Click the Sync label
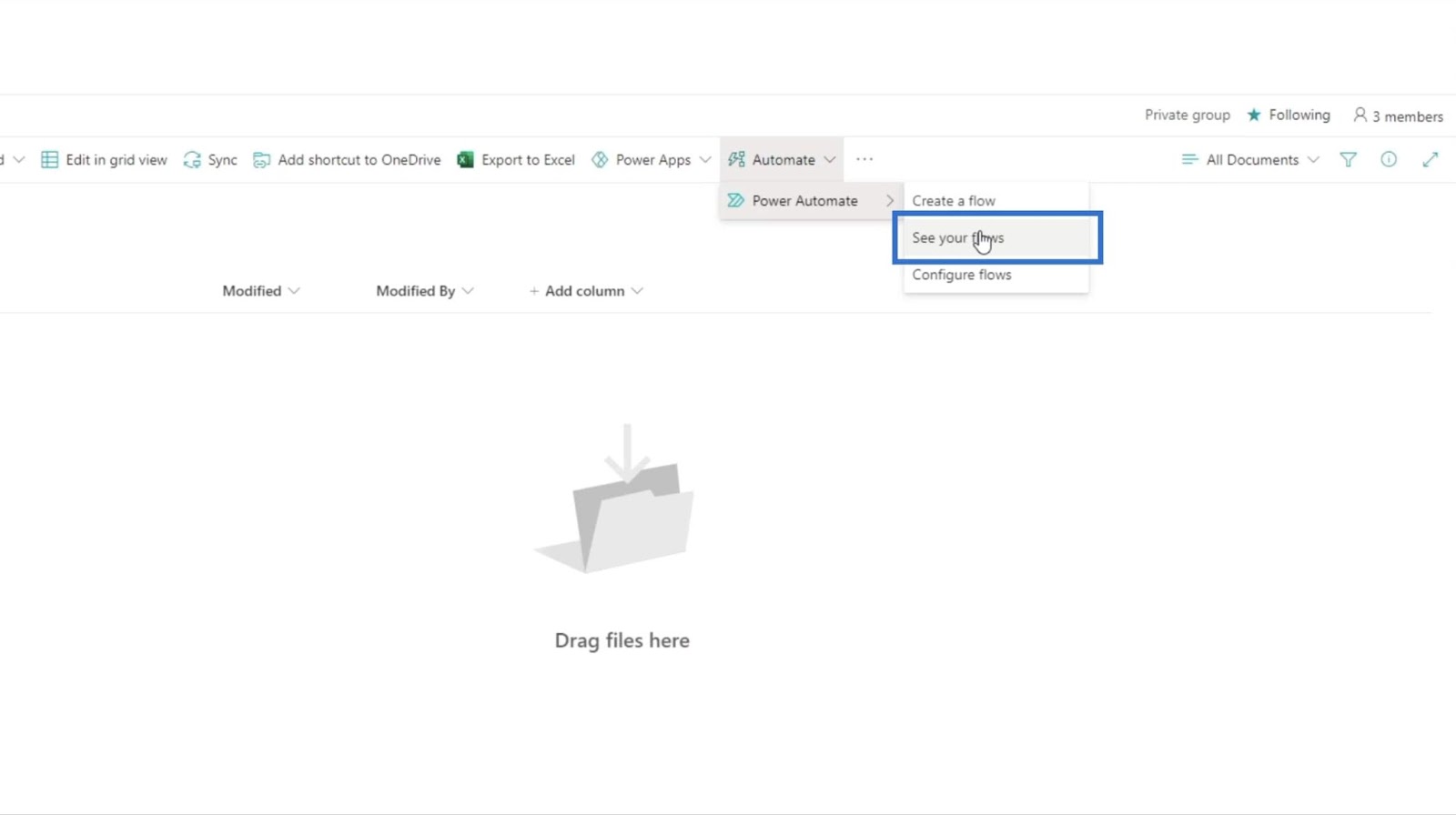The width and height of the screenshot is (1456, 815). (x=222, y=160)
